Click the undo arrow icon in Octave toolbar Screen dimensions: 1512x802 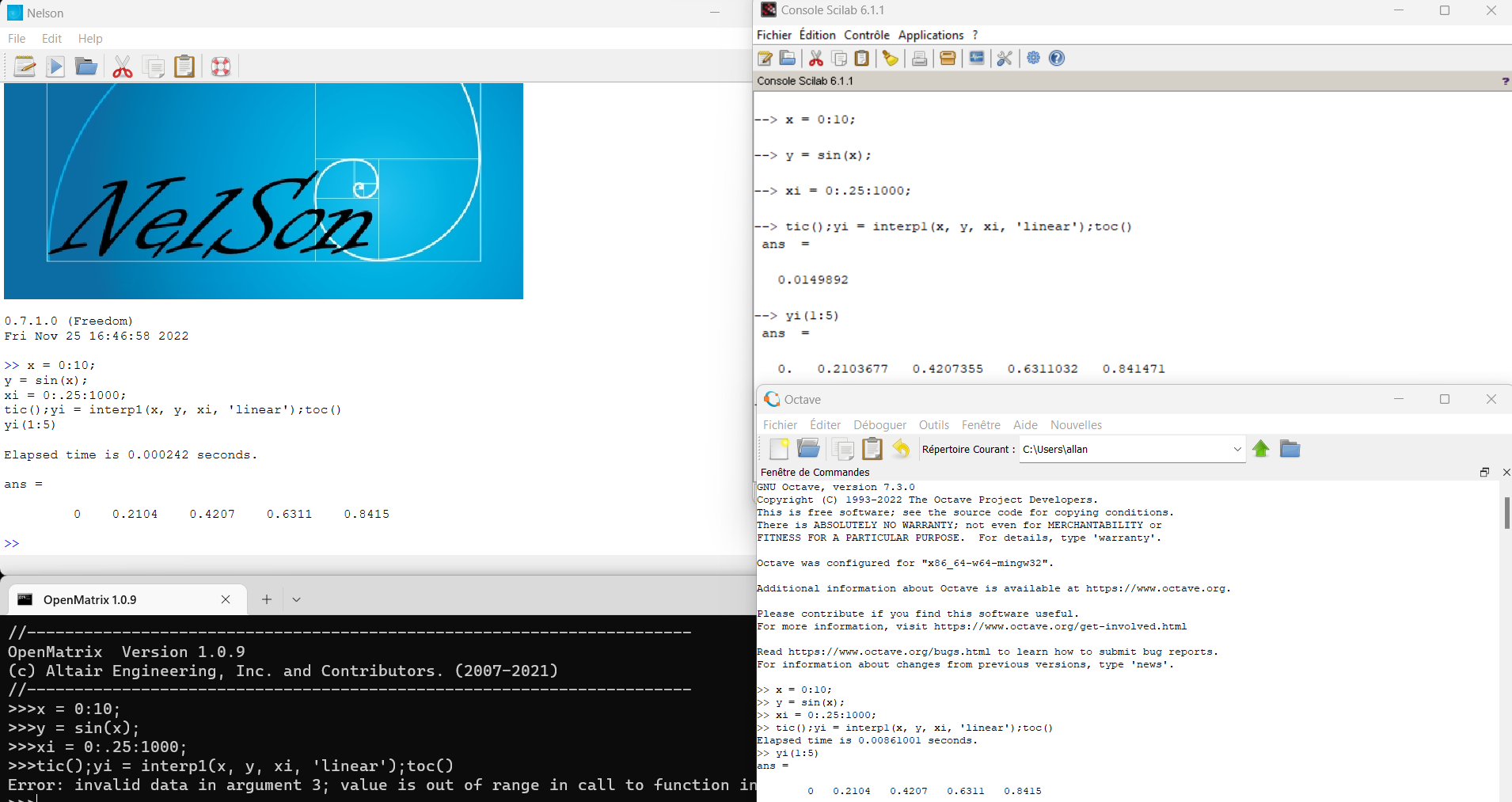click(901, 449)
